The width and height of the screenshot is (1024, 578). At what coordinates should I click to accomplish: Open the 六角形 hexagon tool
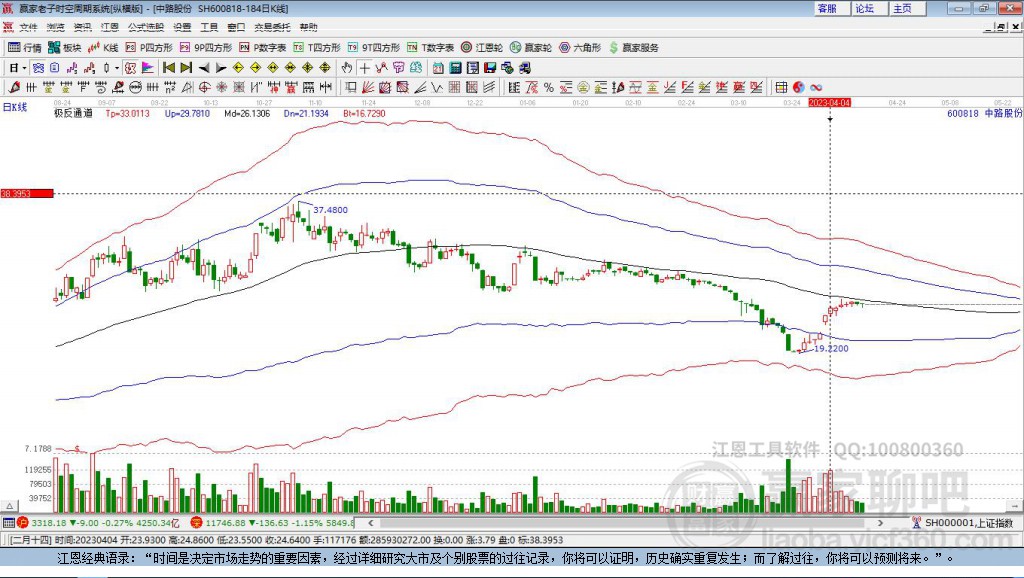coord(580,48)
